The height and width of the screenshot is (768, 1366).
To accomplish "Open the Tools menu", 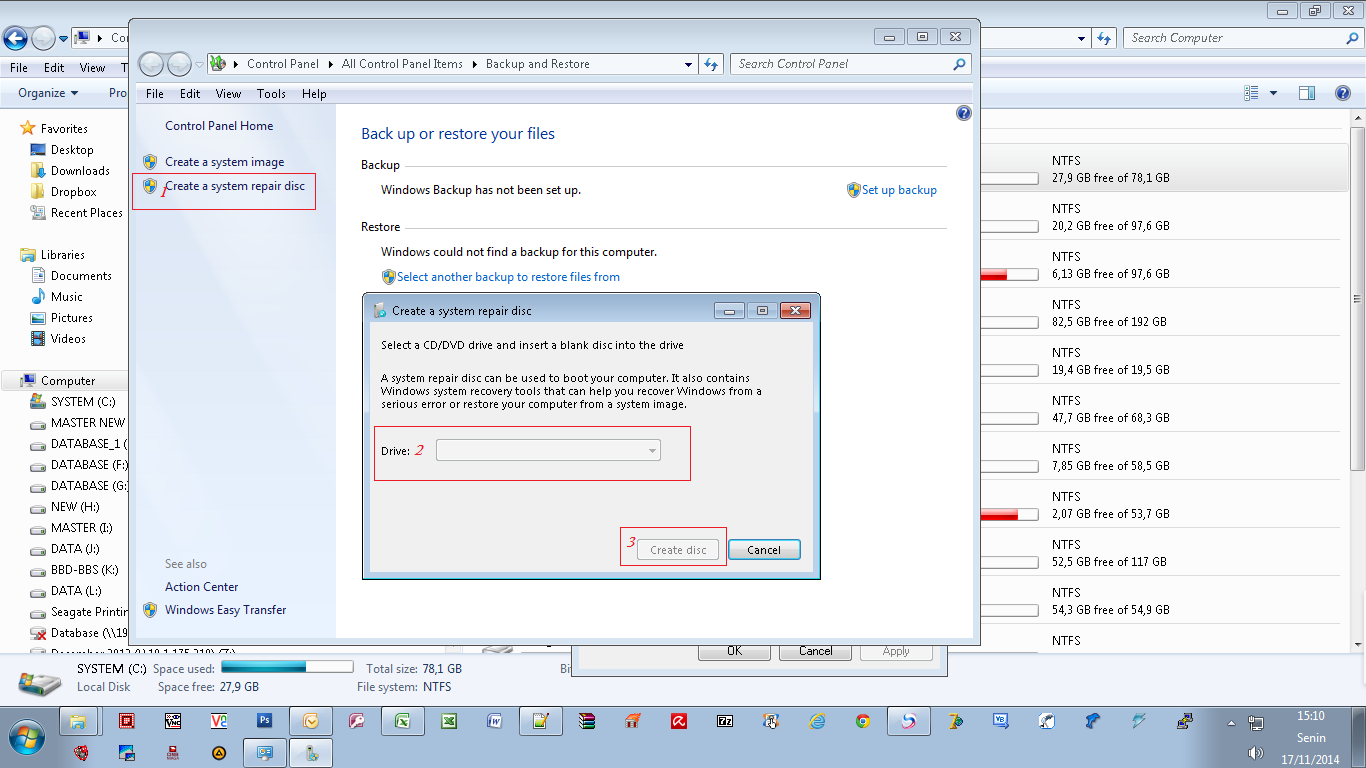I will [x=271, y=94].
